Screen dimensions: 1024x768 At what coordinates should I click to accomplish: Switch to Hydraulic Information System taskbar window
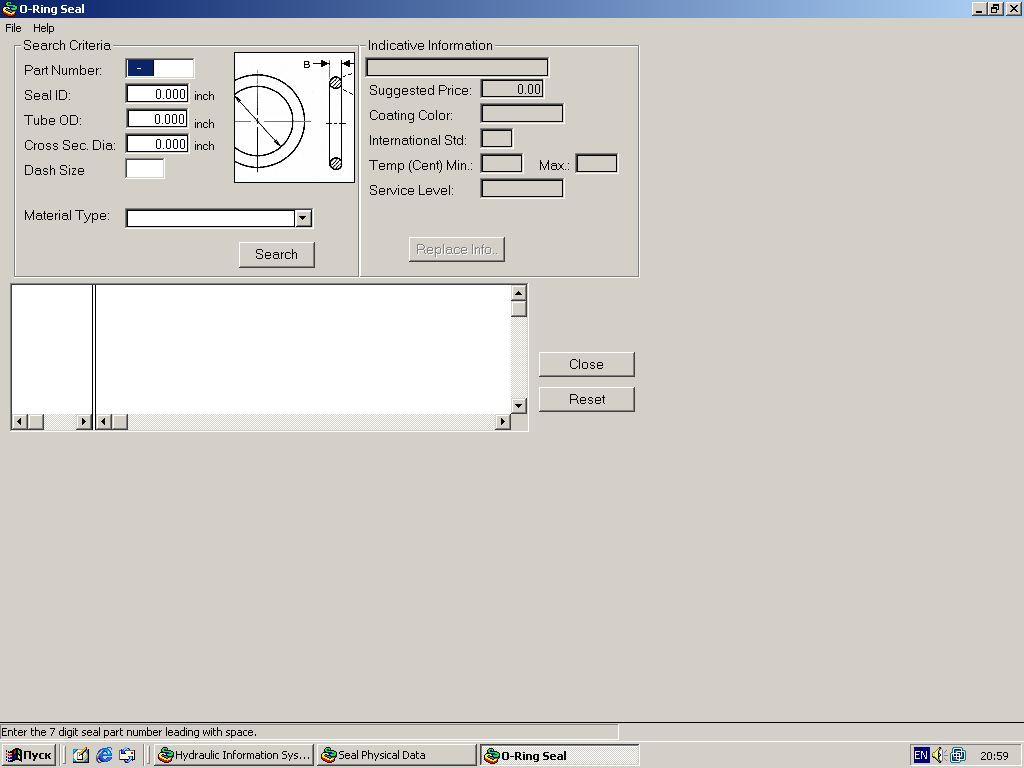tap(234, 755)
